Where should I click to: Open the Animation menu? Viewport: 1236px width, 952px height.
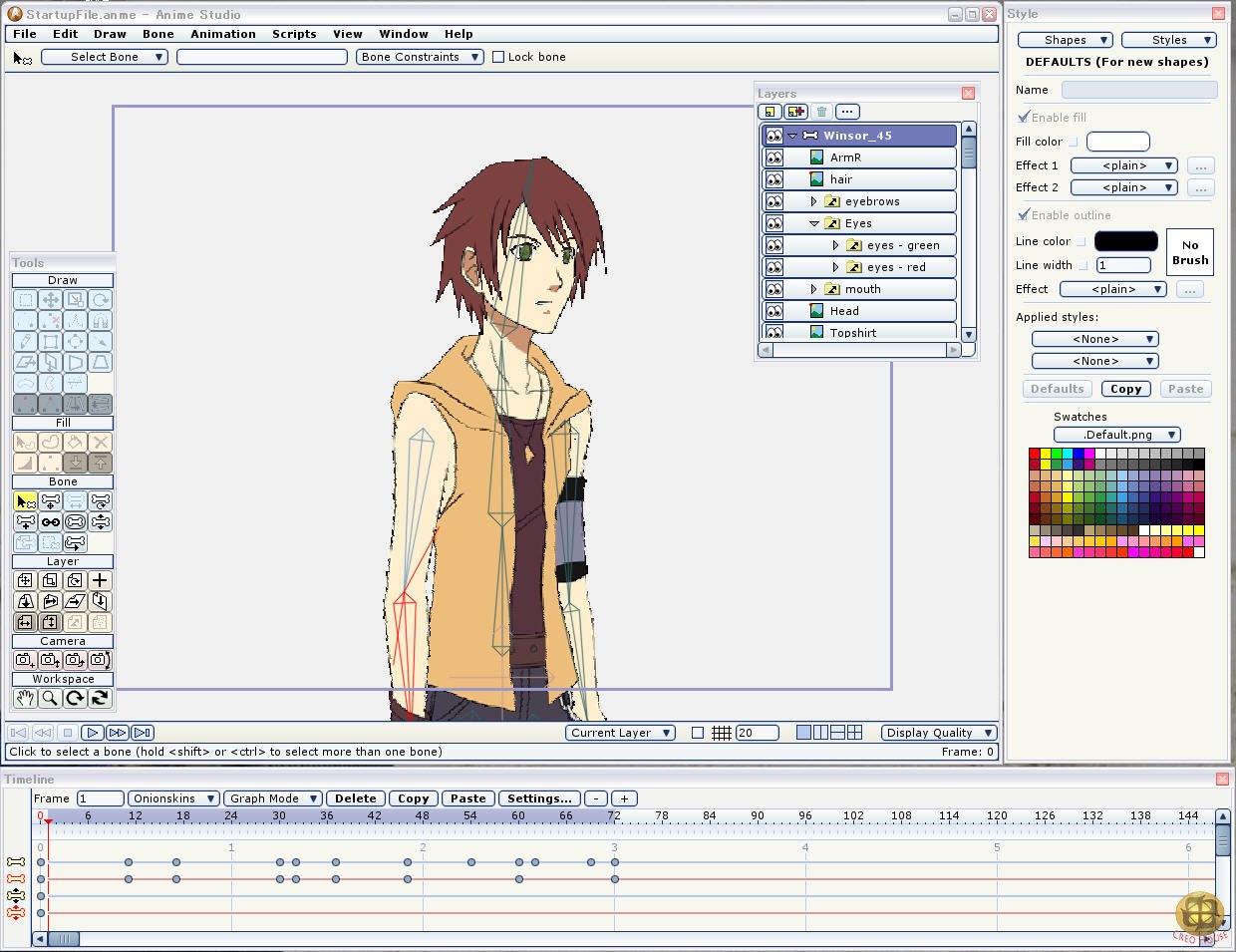pyautogui.click(x=223, y=34)
